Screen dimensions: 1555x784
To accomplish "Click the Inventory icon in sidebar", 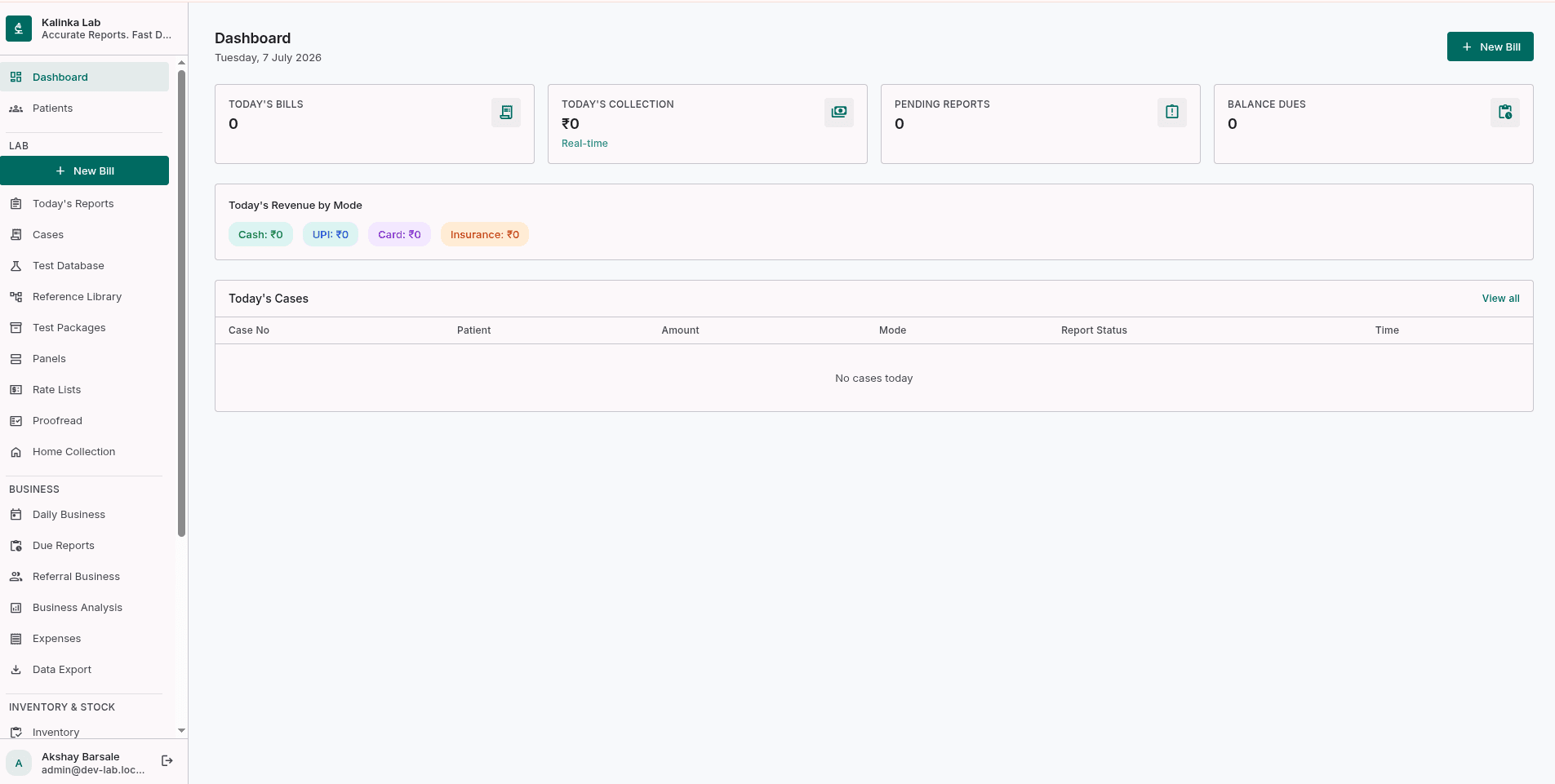I will pos(16,732).
